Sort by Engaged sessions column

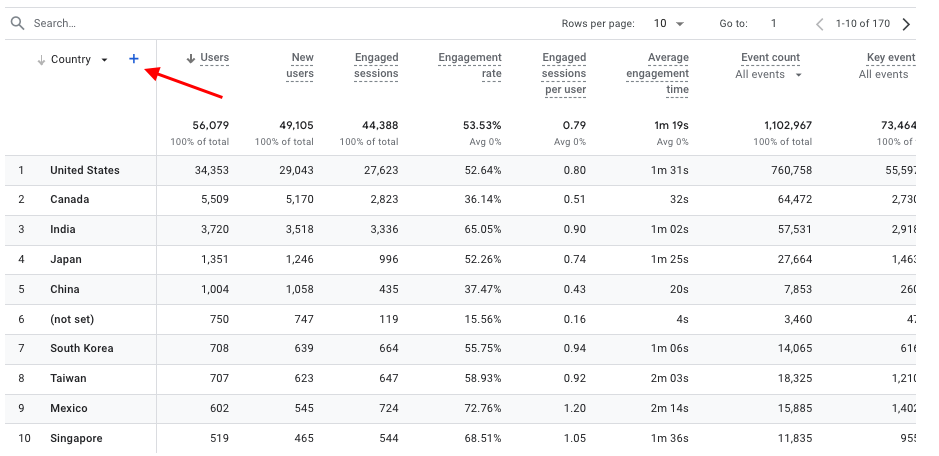tap(376, 66)
